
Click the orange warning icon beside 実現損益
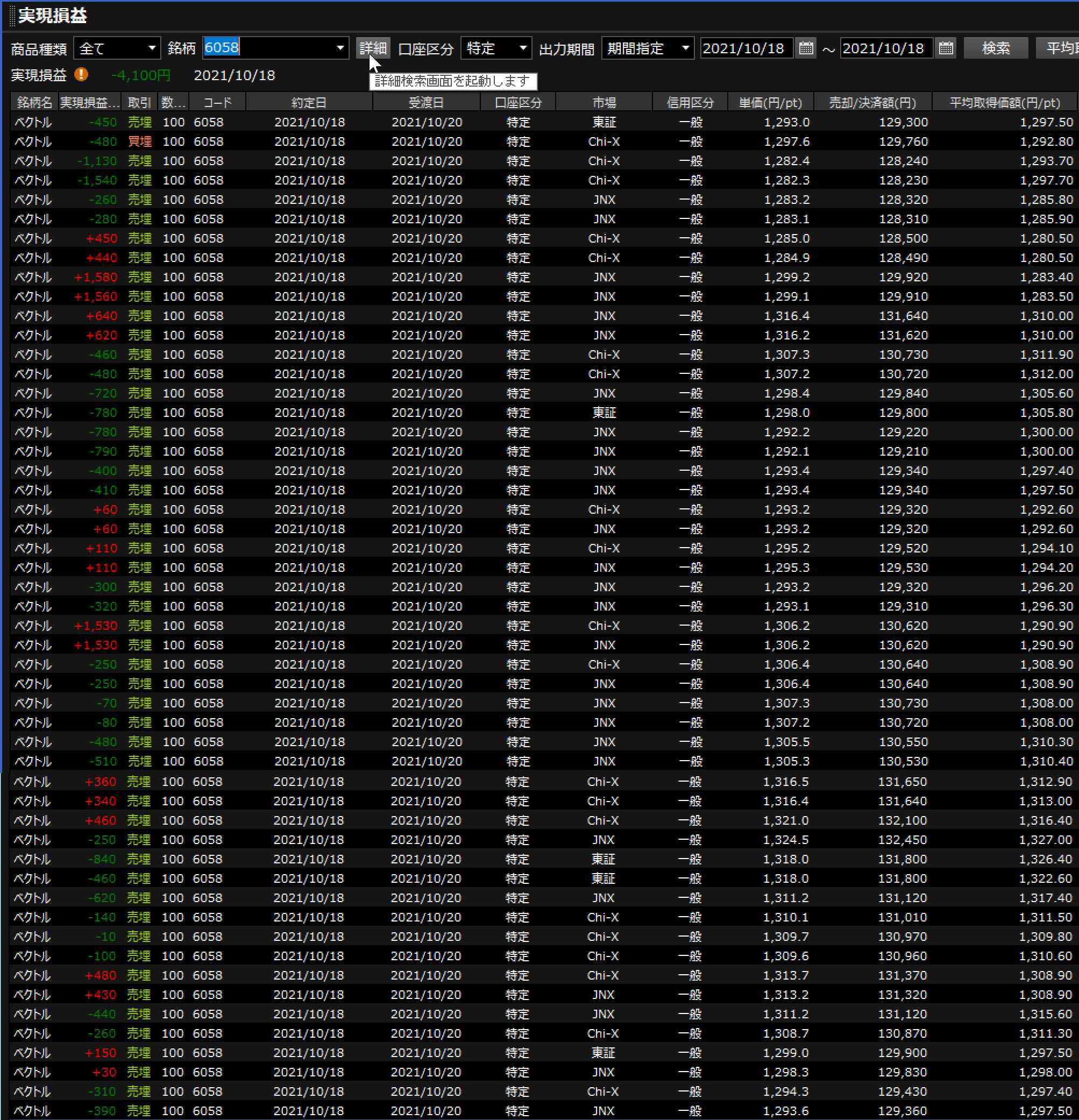click(x=82, y=74)
